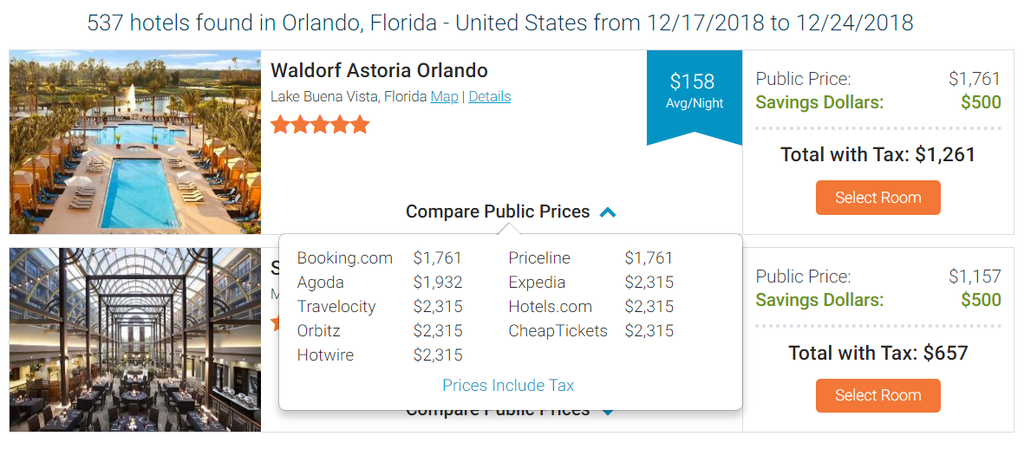Collapse Compare Public Prices chevron for Waldorf Astoria
Screen dimensions: 1024x449
(x=608, y=212)
